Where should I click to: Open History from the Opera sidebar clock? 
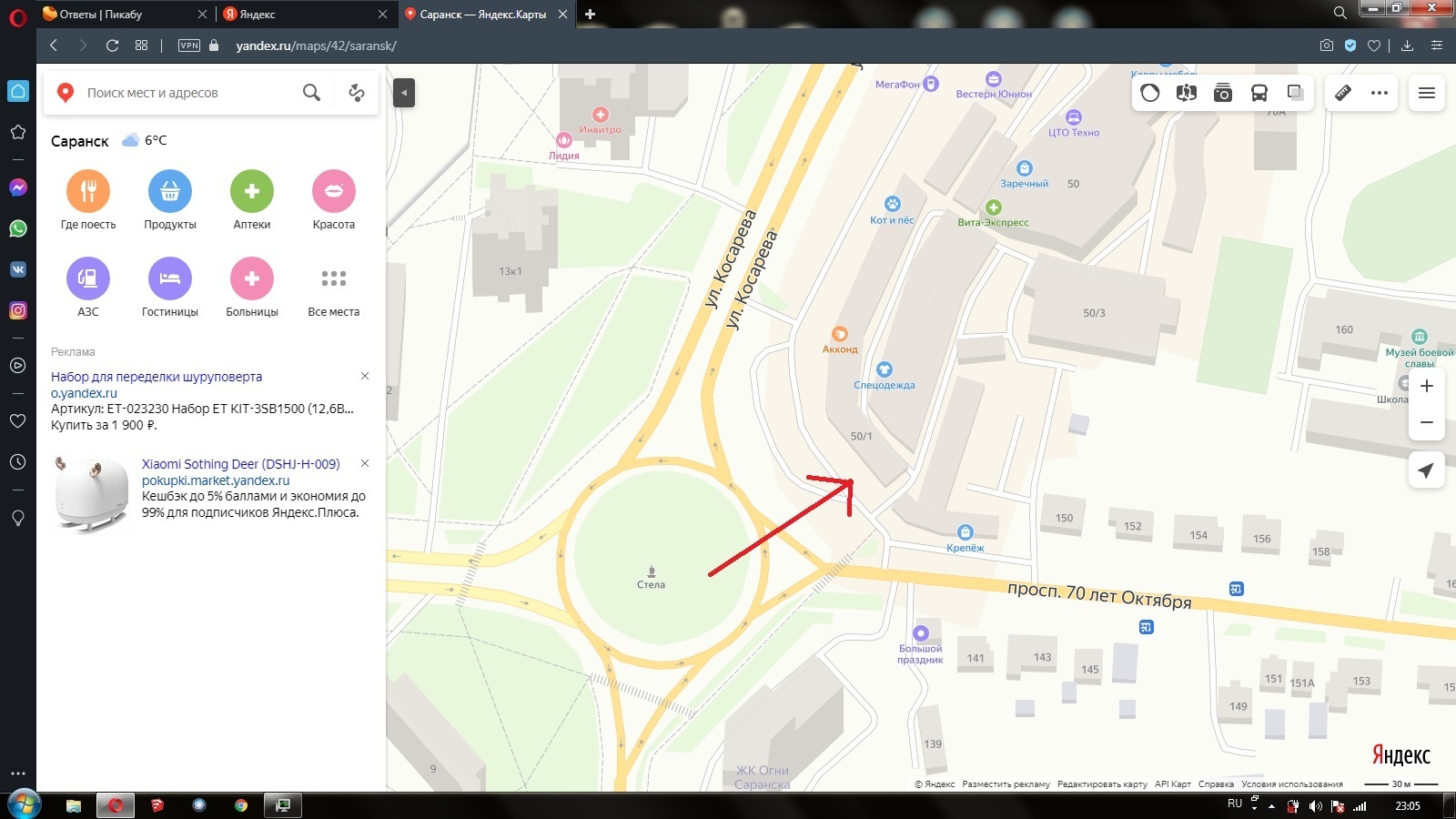(x=17, y=461)
